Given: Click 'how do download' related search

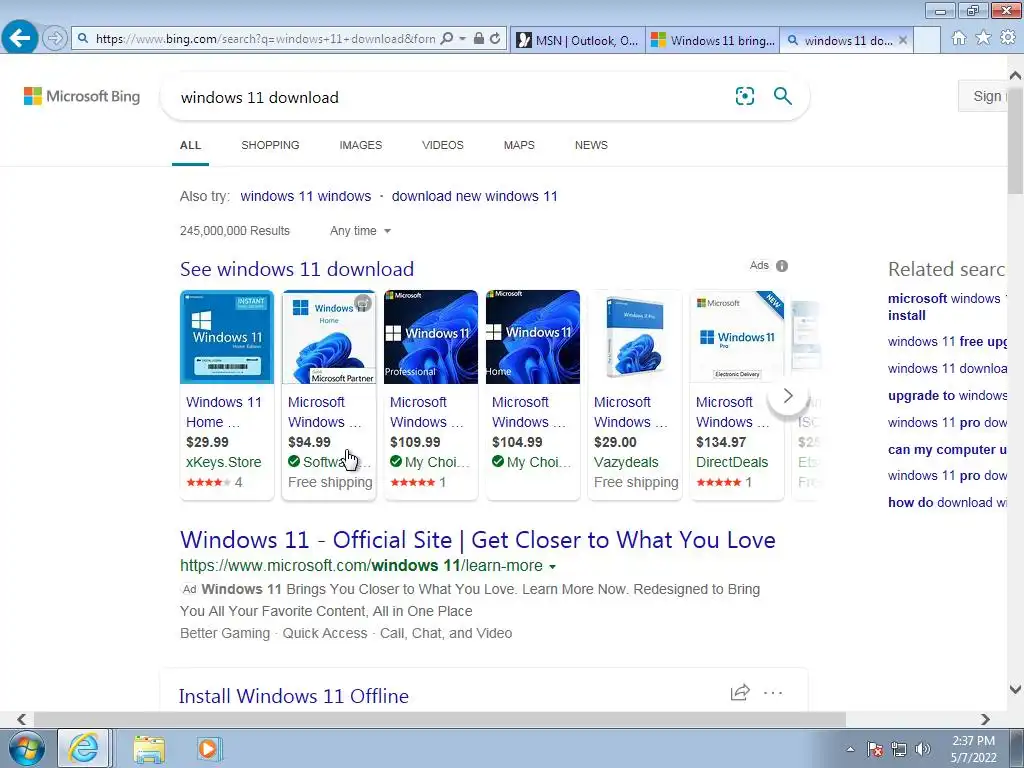Looking at the screenshot, I should click(947, 502).
